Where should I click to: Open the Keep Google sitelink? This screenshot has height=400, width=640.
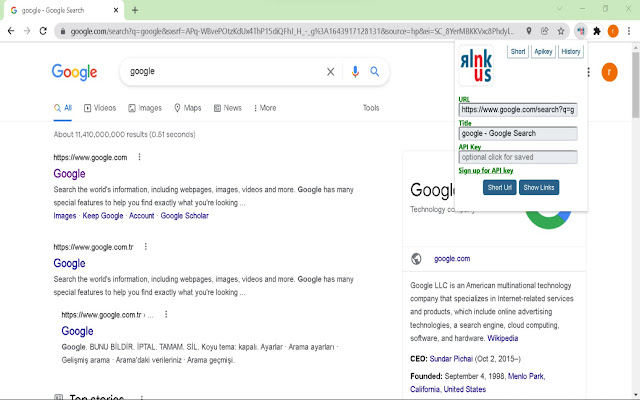click(103, 216)
